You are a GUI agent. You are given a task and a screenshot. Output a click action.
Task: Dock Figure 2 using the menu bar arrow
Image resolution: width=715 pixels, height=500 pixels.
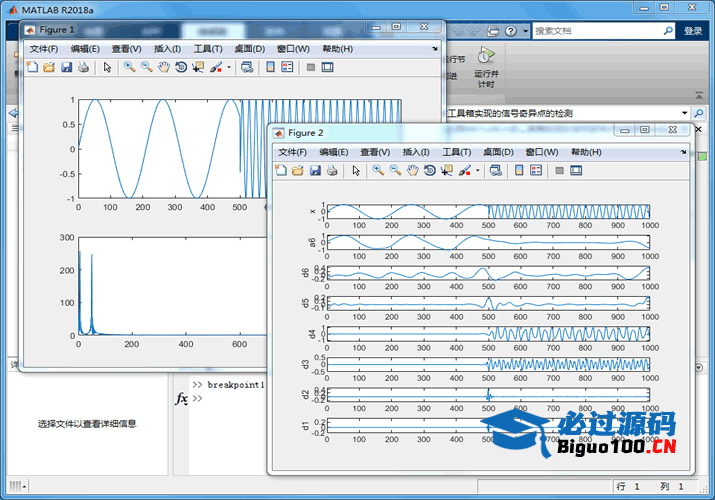click(683, 152)
